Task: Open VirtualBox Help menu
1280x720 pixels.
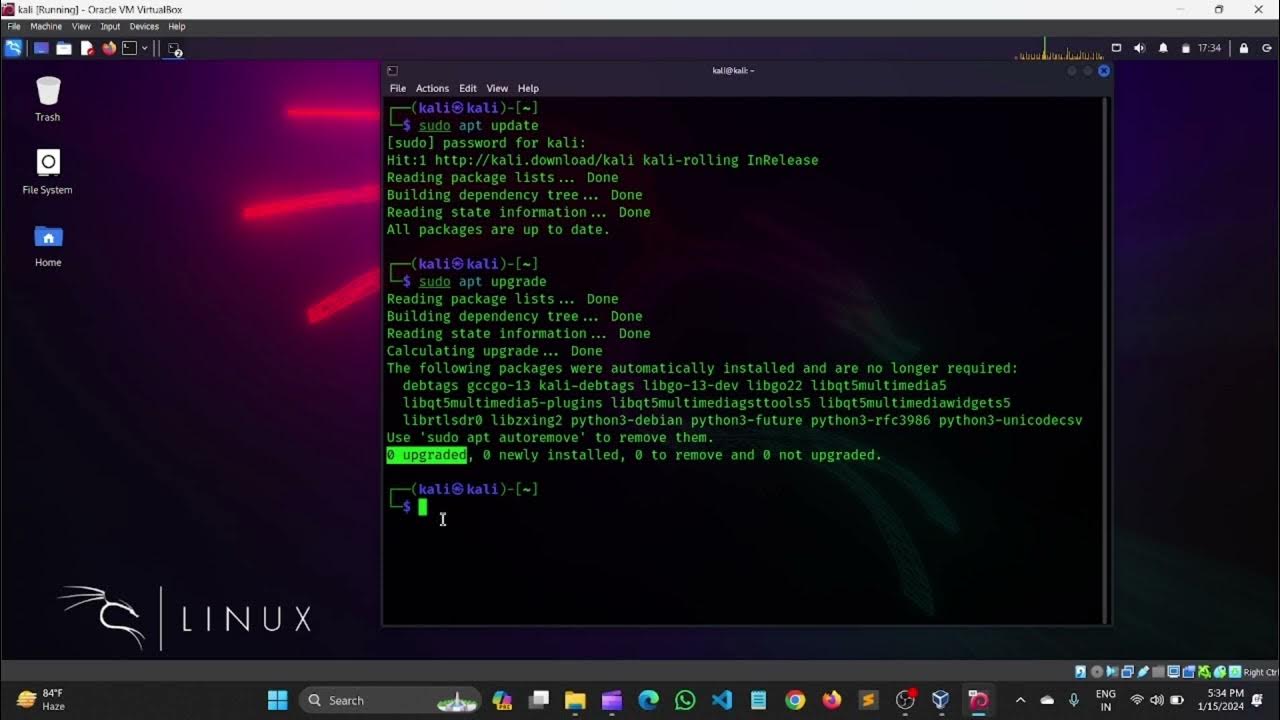Action: pos(177,27)
